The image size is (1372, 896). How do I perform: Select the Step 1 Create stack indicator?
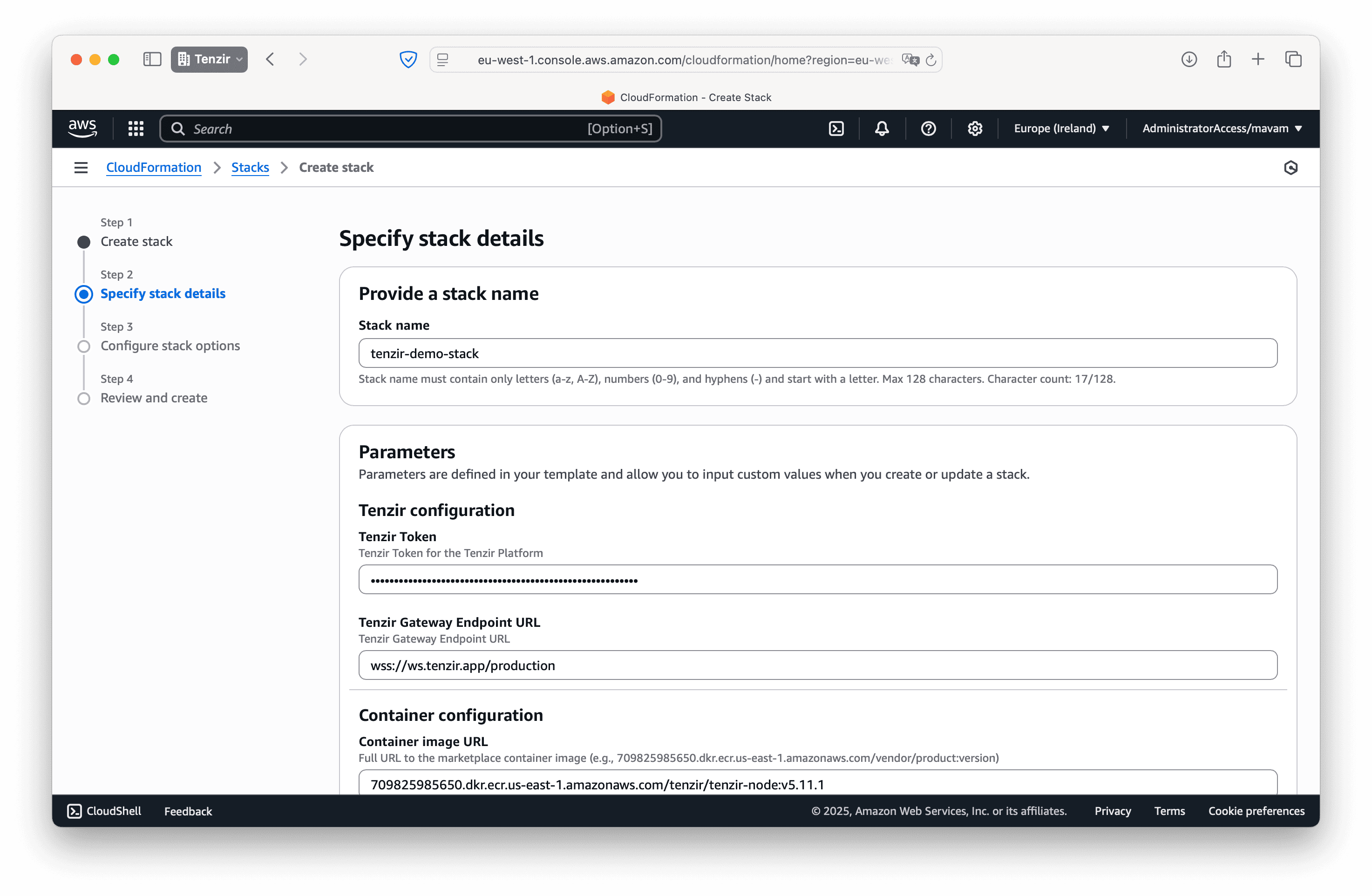coord(83,242)
